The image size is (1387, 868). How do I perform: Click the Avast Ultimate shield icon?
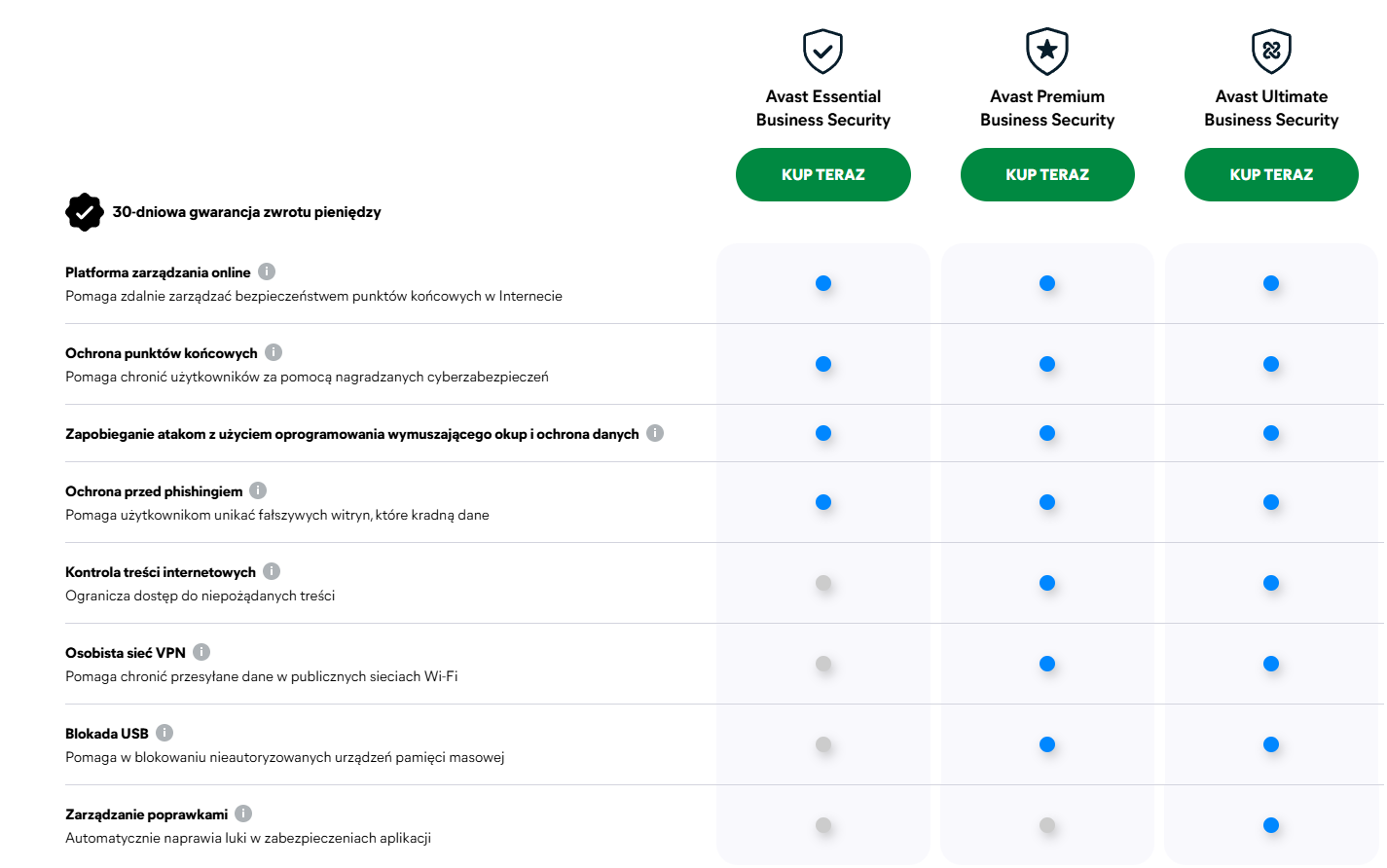(1271, 51)
